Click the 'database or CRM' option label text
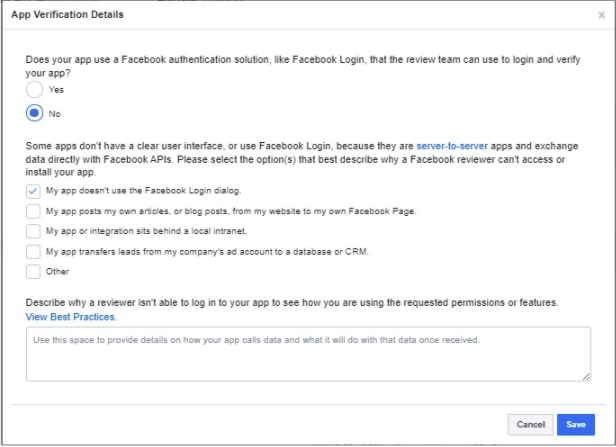 (207, 252)
